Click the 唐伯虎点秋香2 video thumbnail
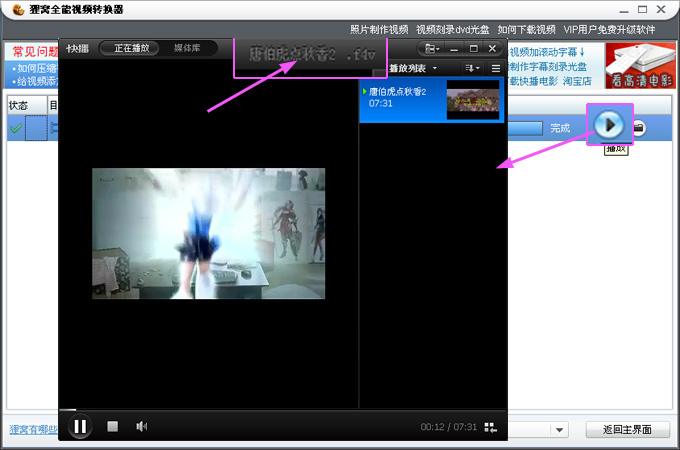Image resolution: width=680 pixels, height=450 pixels. tap(473, 100)
